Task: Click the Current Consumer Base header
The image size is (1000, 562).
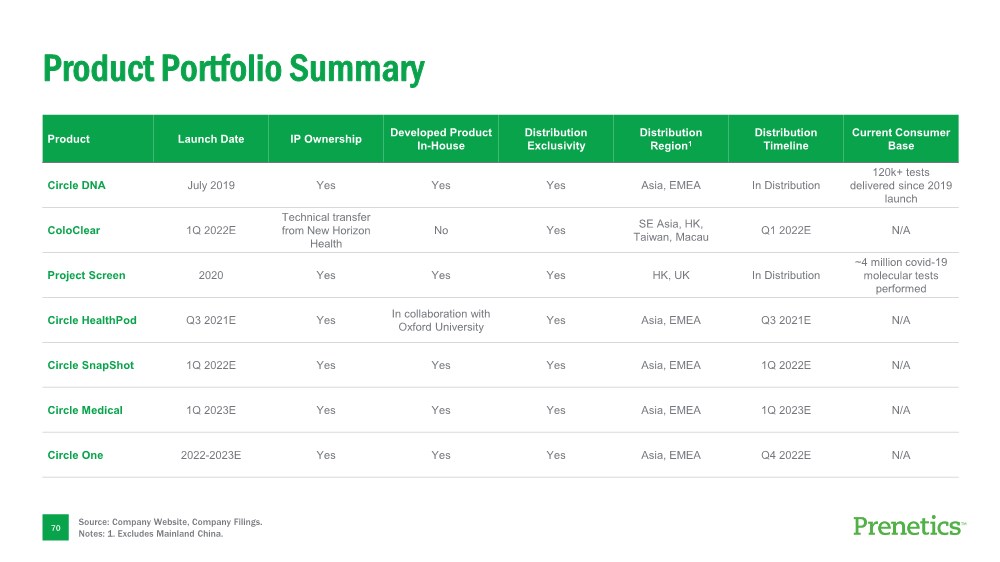Action: [900, 139]
